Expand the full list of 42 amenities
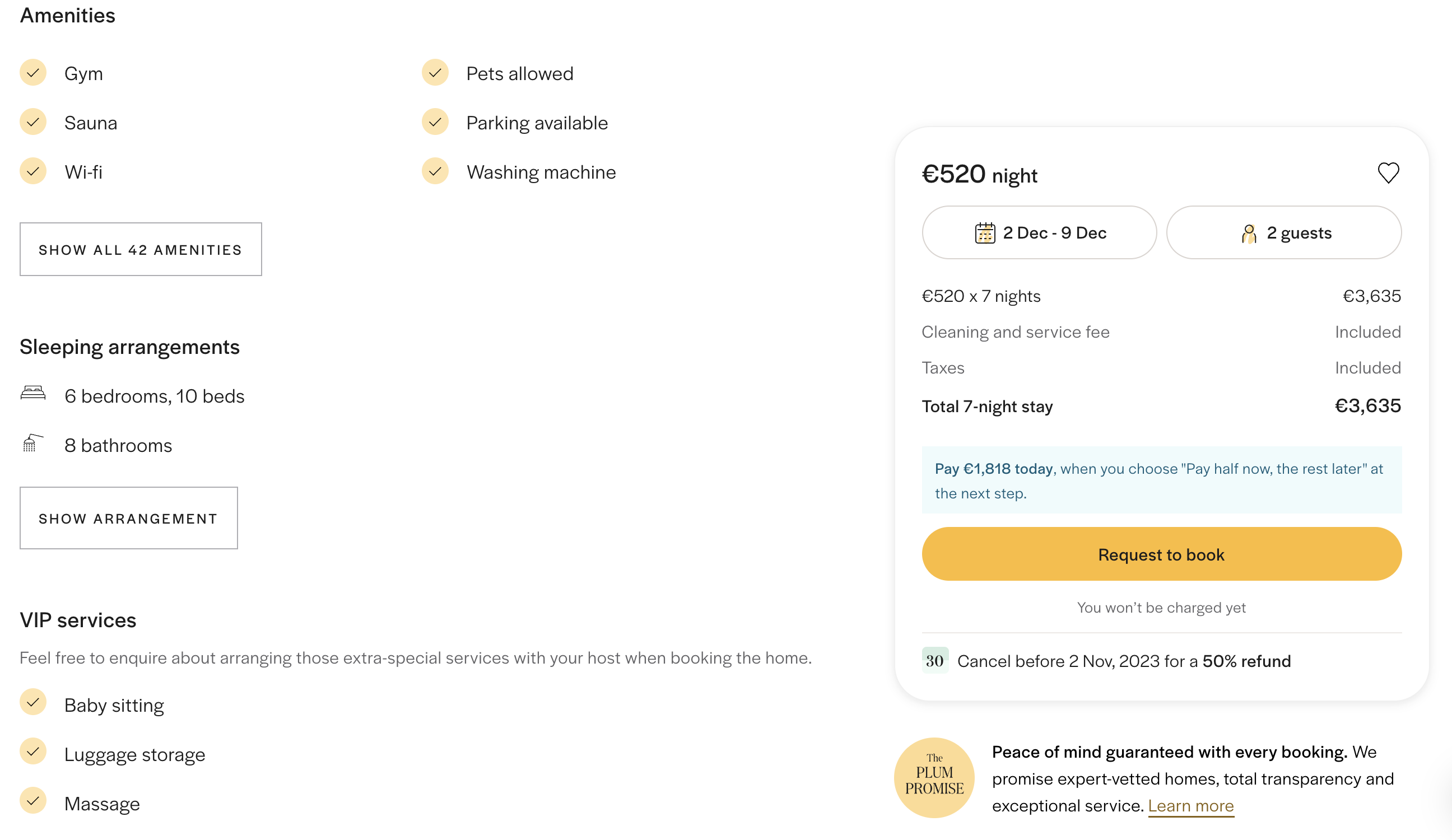Viewport: 1452px width, 840px height. [141, 249]
